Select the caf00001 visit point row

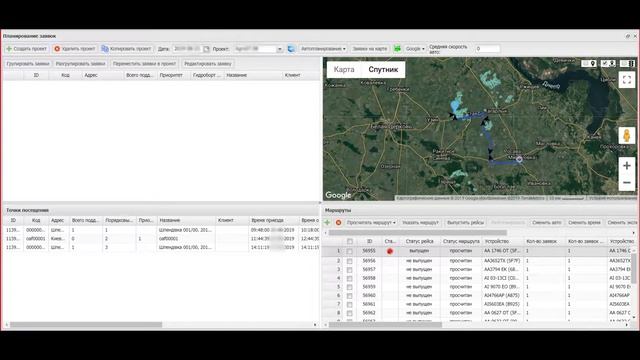[x=162, y=239]
